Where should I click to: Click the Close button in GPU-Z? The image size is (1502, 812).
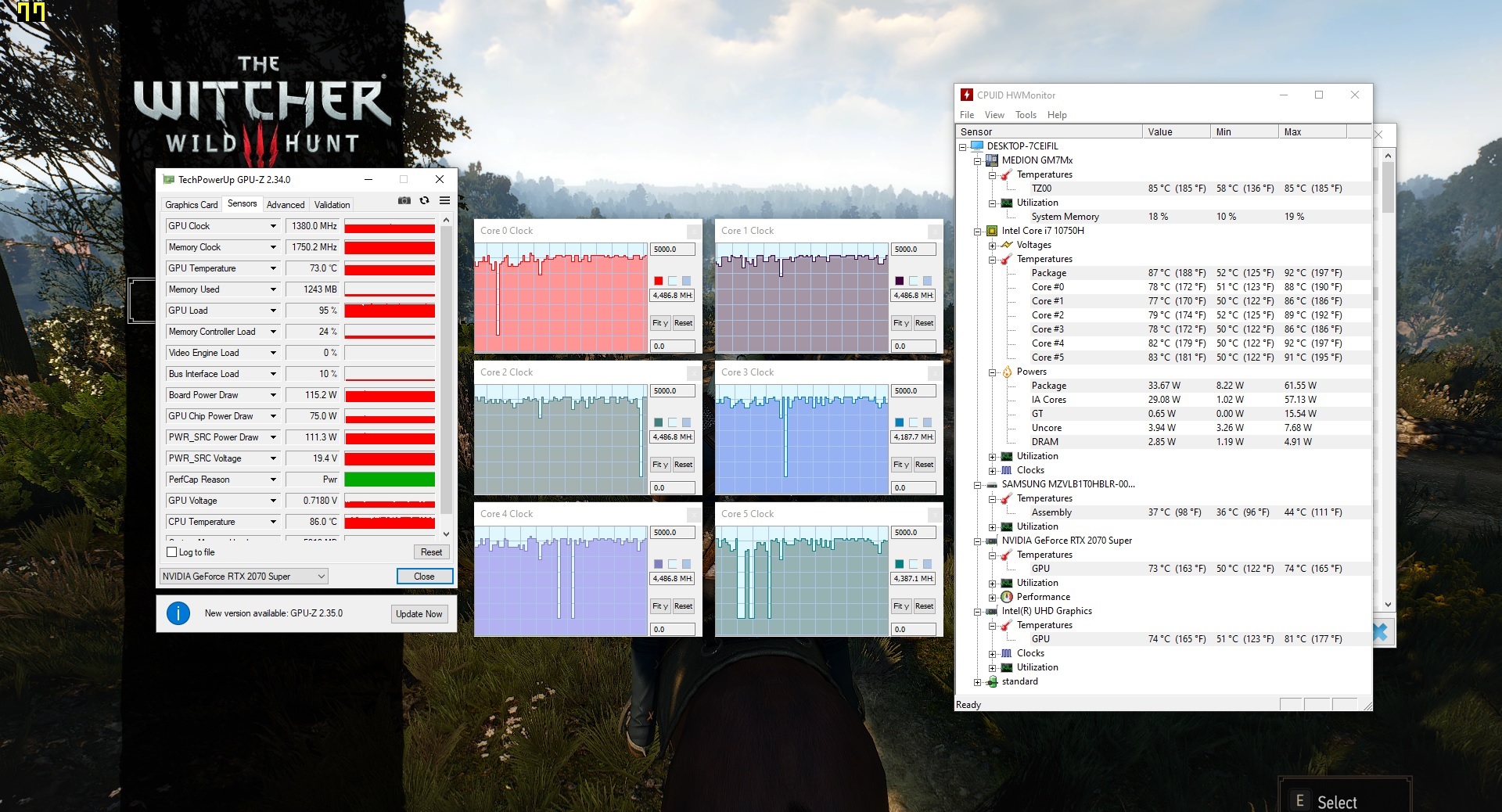424,577
